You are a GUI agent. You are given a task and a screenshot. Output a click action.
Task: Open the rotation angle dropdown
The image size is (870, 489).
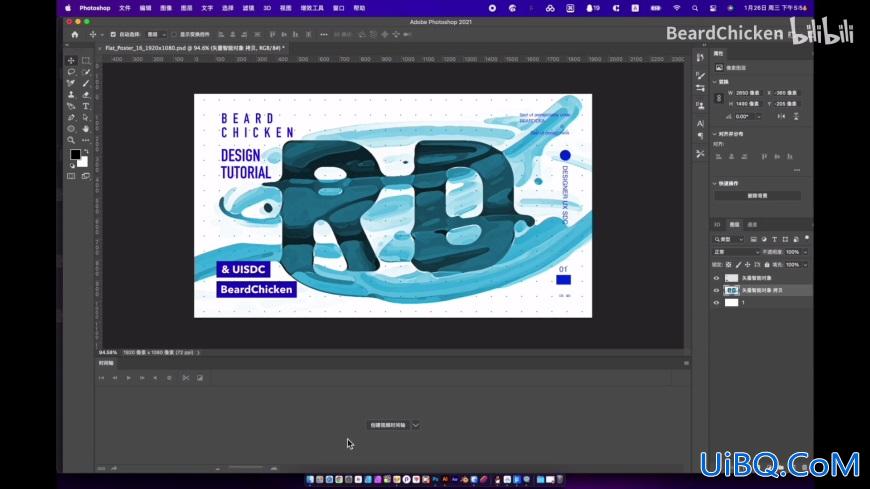(x=758, y=117)
